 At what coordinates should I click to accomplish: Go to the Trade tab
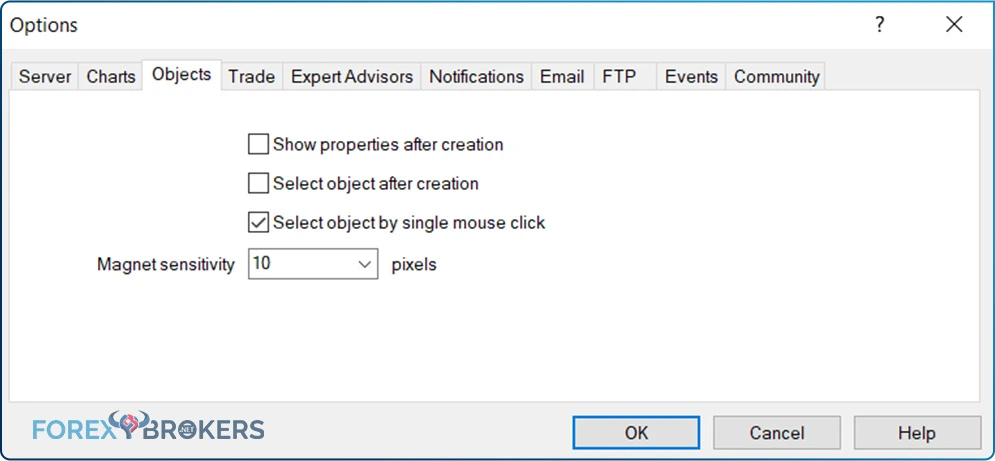point(252,77)
